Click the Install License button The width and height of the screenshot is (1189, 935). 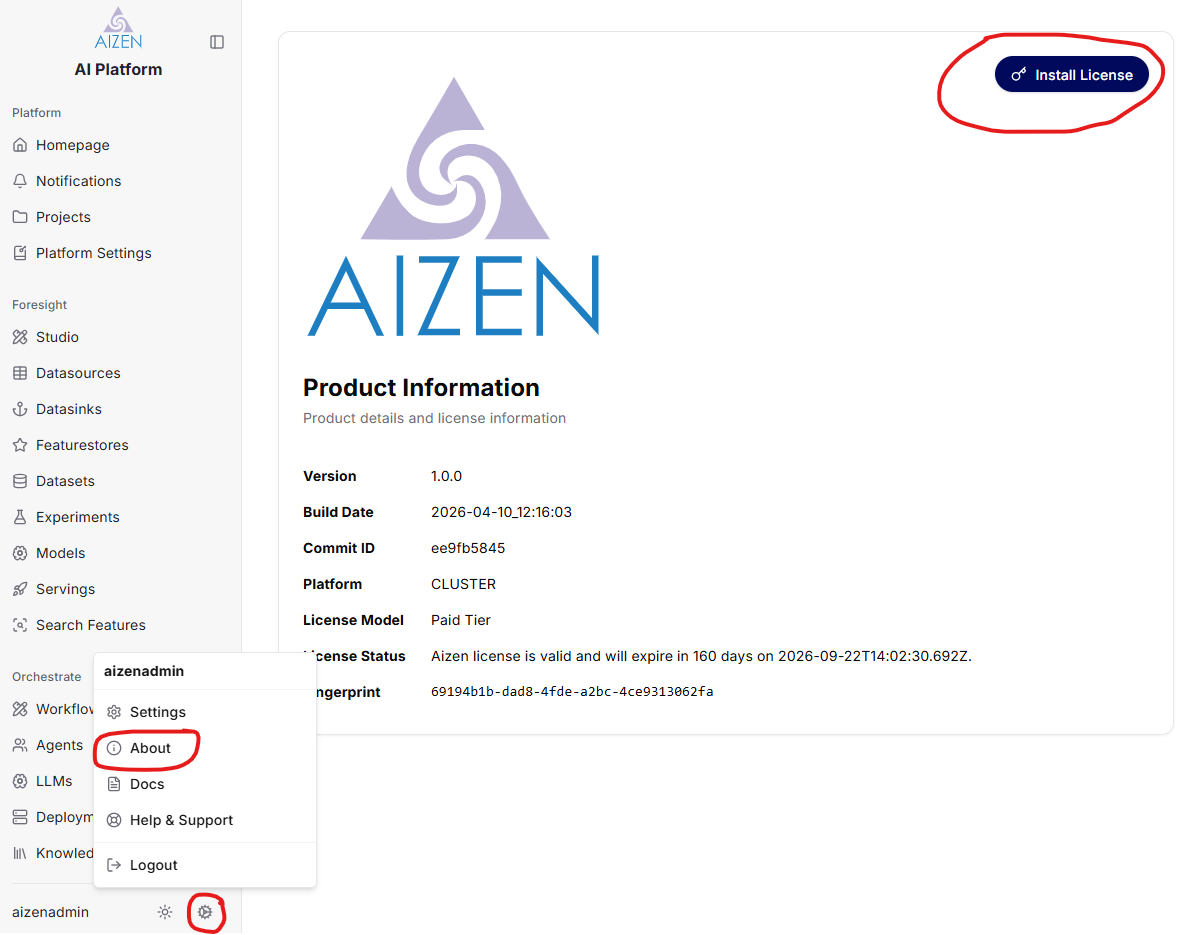click(x=1071, y=75)
